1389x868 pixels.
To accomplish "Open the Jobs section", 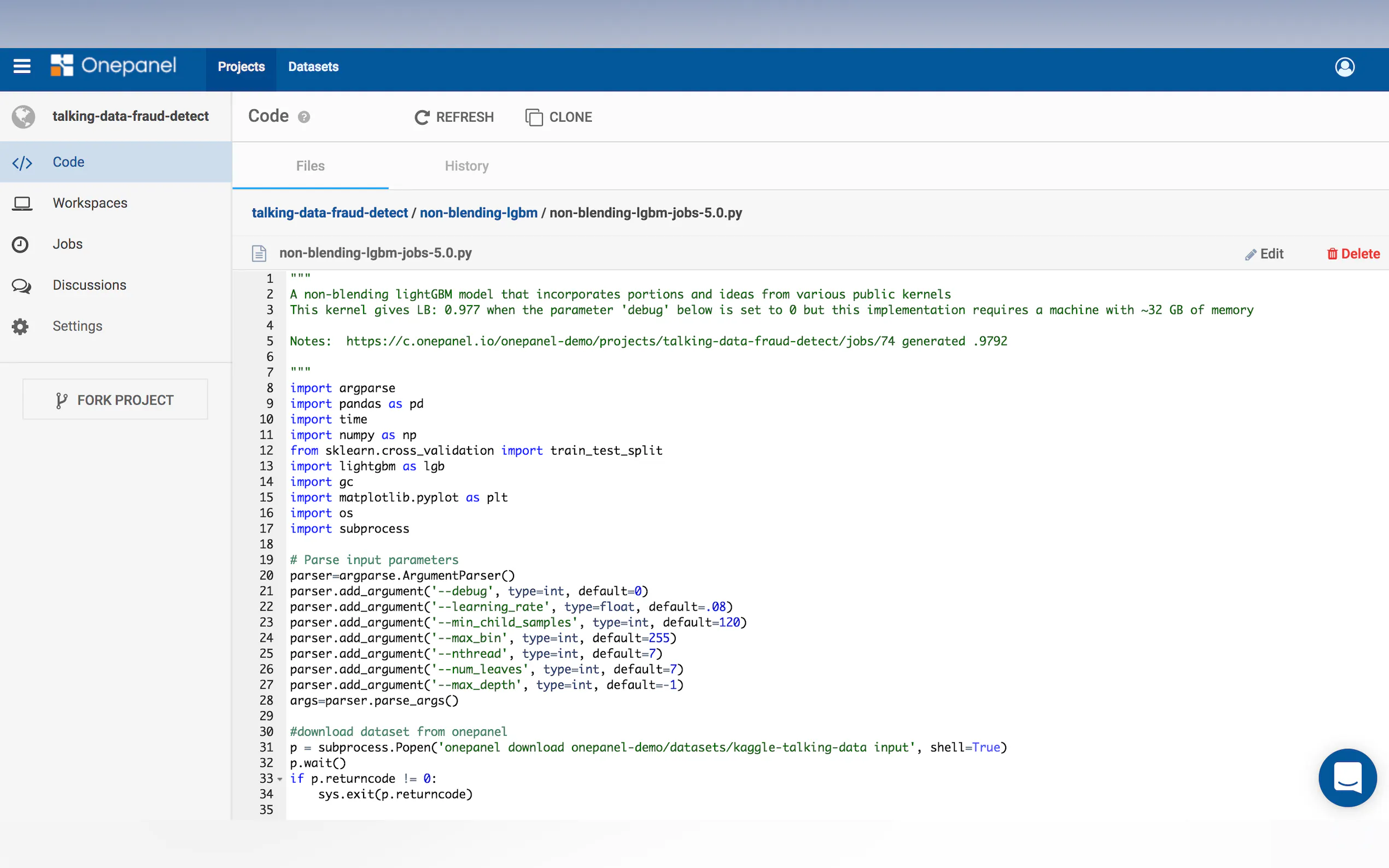I will pos(68,244).
